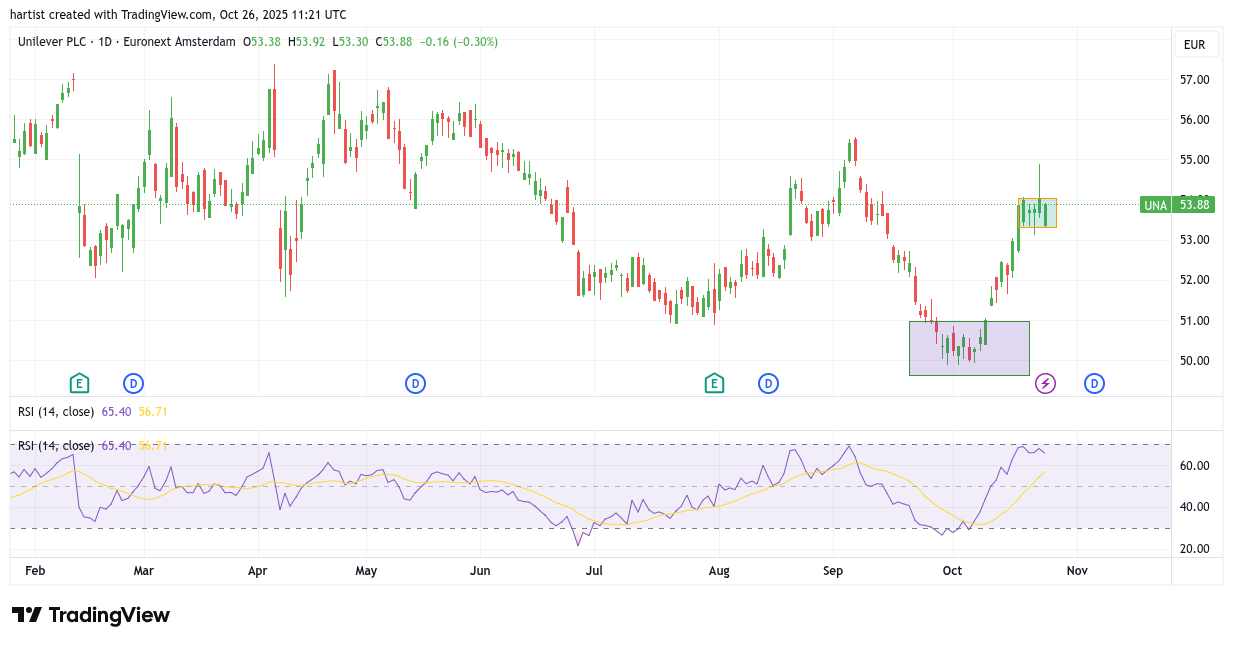Select the dividend D marker in mid-May
The height and width of the screenshot is (645, 1233).
415,383
